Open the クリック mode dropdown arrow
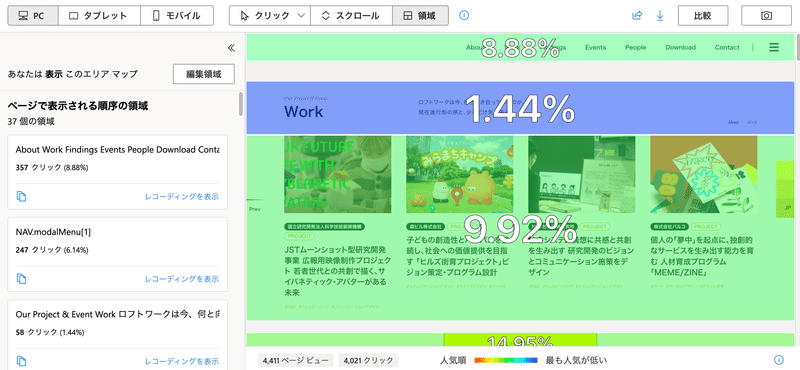Screen dimensions: 800x370 tap(302, 16)
